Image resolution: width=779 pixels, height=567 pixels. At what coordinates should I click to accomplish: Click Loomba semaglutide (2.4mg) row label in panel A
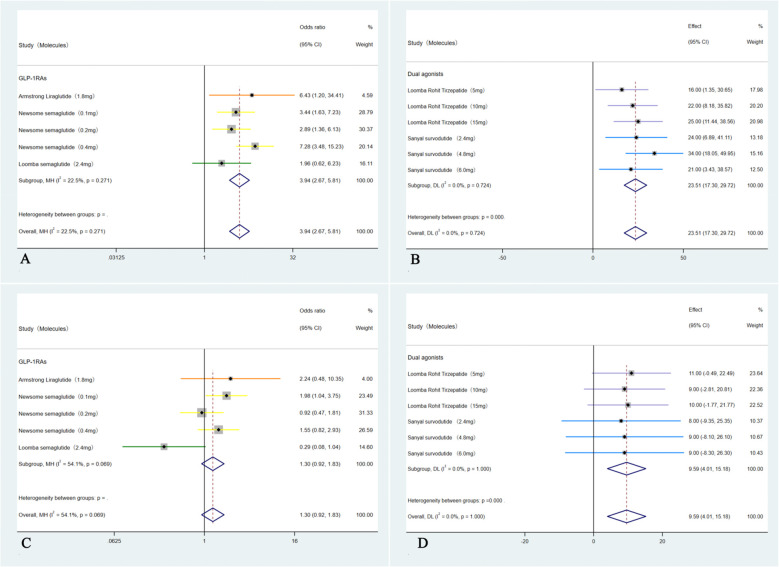56,164
